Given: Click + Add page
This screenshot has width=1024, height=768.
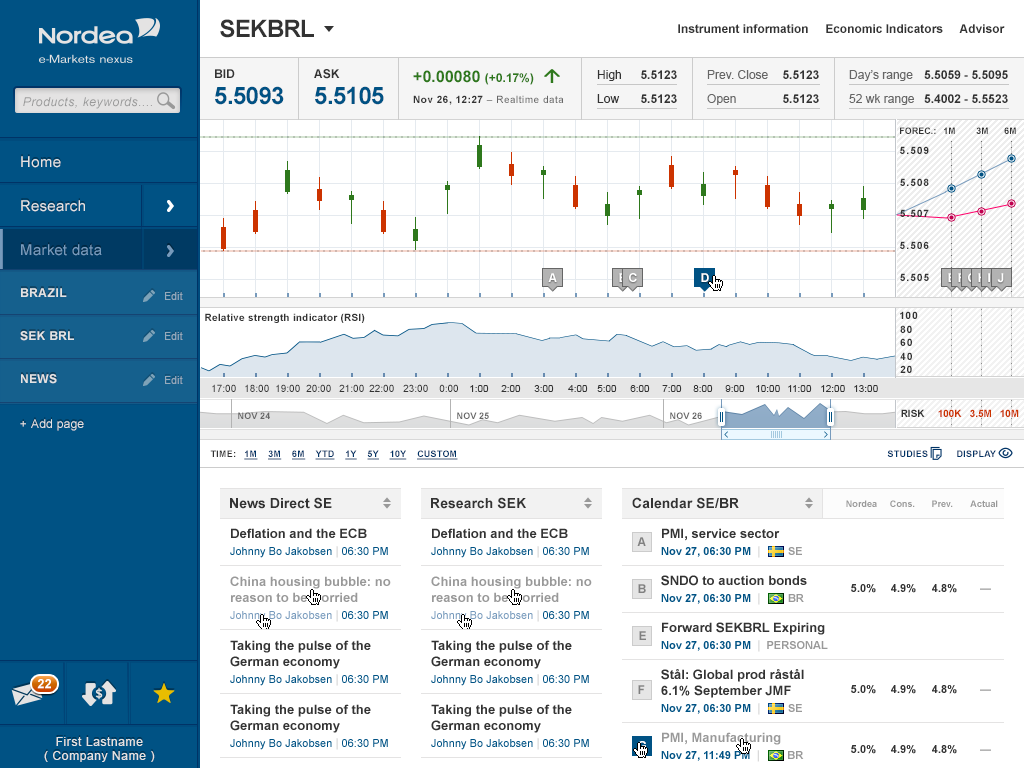Looking at the screenshot, I should 52,424.
